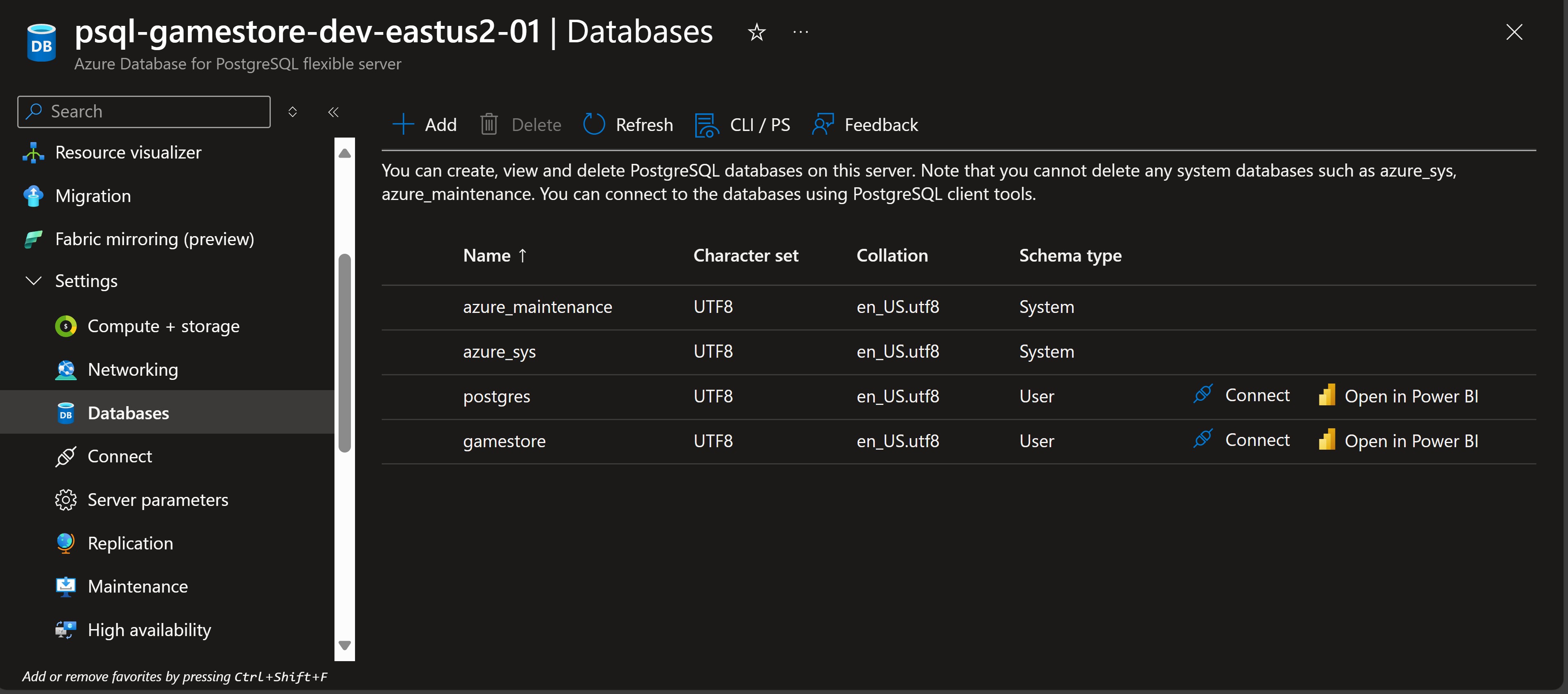Click the plug icon in gamestore row

coord(1203,439)
